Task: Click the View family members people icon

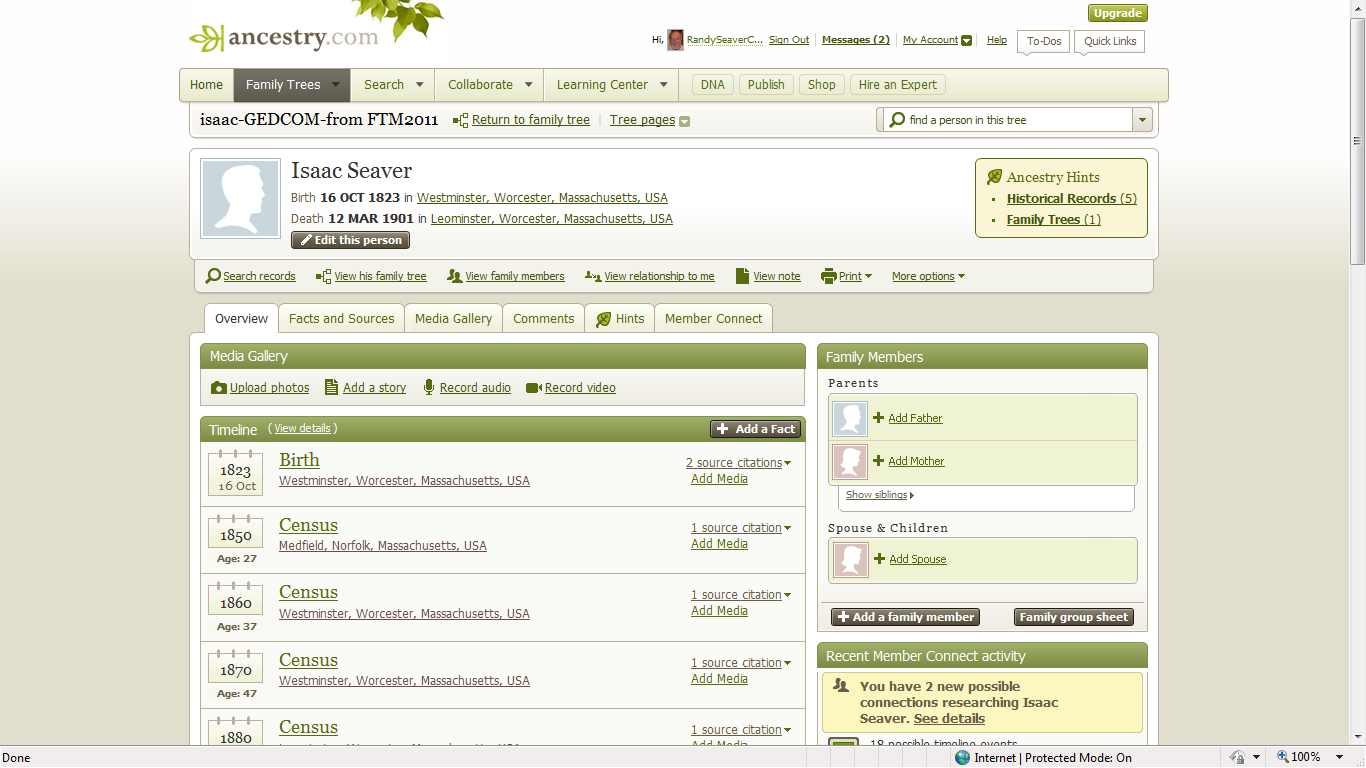Action: (455, 276)
